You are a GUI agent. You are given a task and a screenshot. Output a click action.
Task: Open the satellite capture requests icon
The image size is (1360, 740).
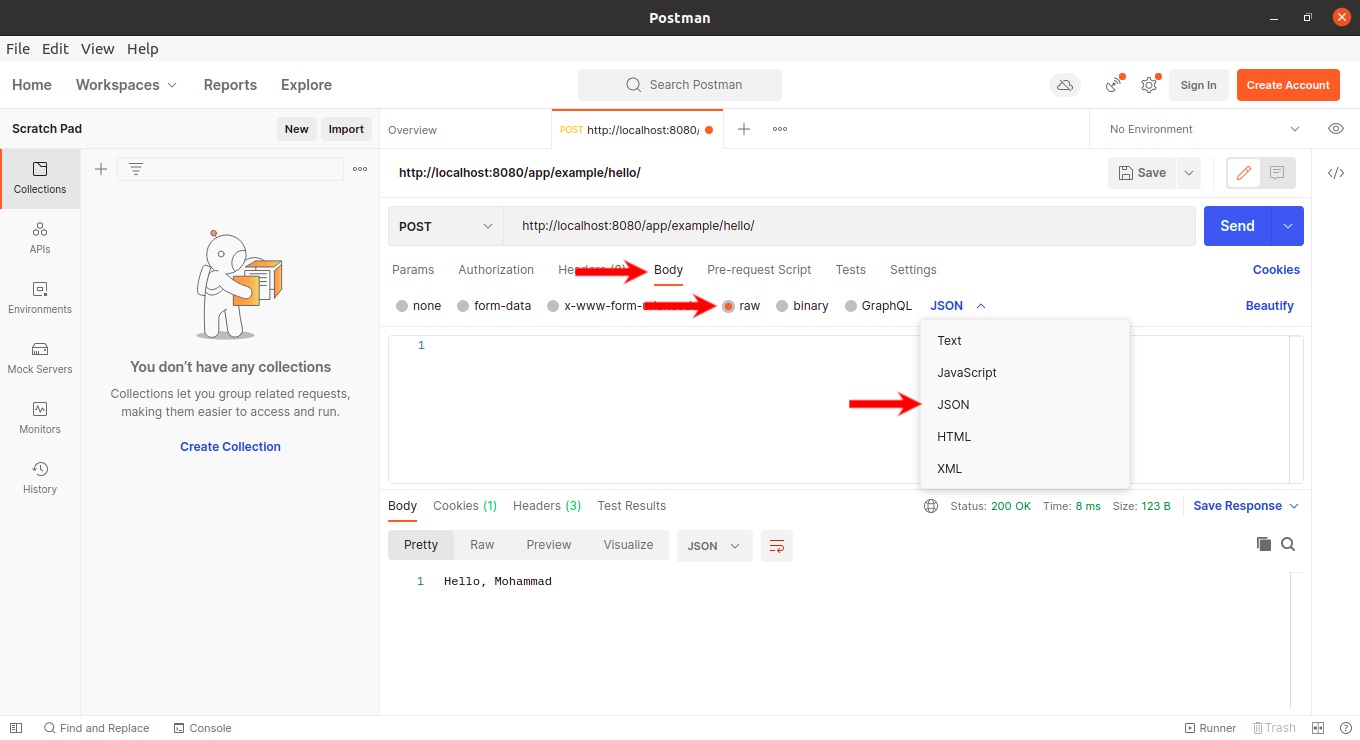(x=1113, y=85)
